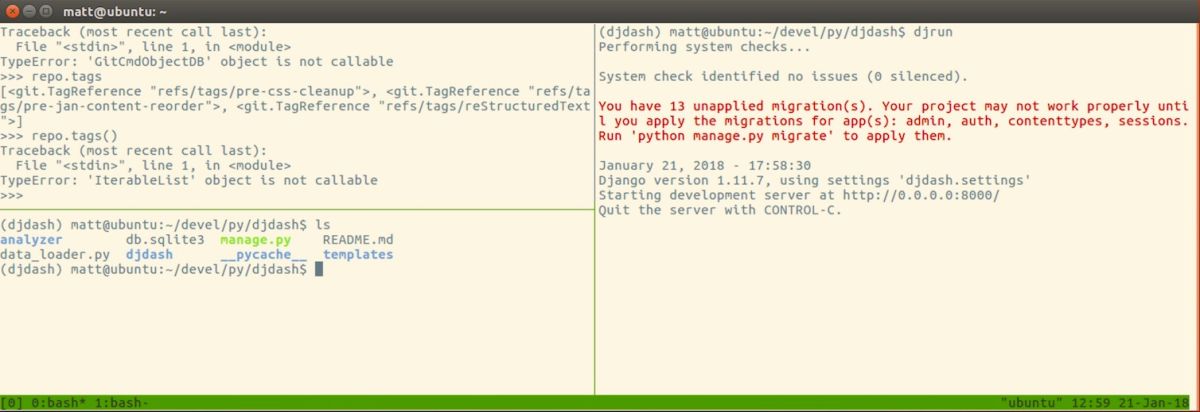Click the 'analyzer' directory name
This screenshot has width=1200, height=412.
[32, 241]
